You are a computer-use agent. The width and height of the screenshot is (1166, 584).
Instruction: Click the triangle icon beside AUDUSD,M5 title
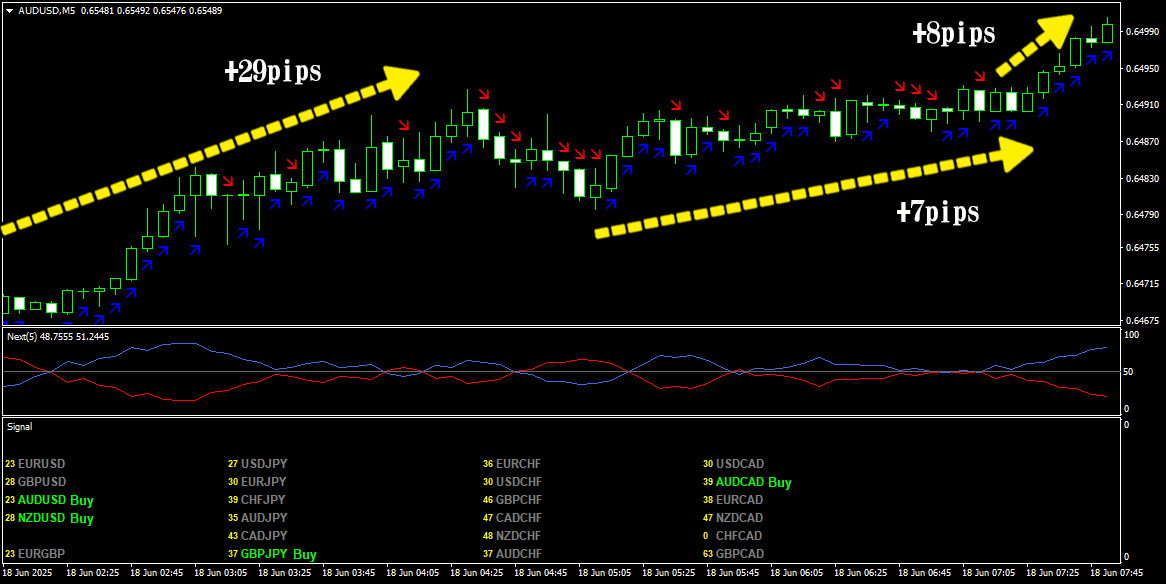point(9,11)
